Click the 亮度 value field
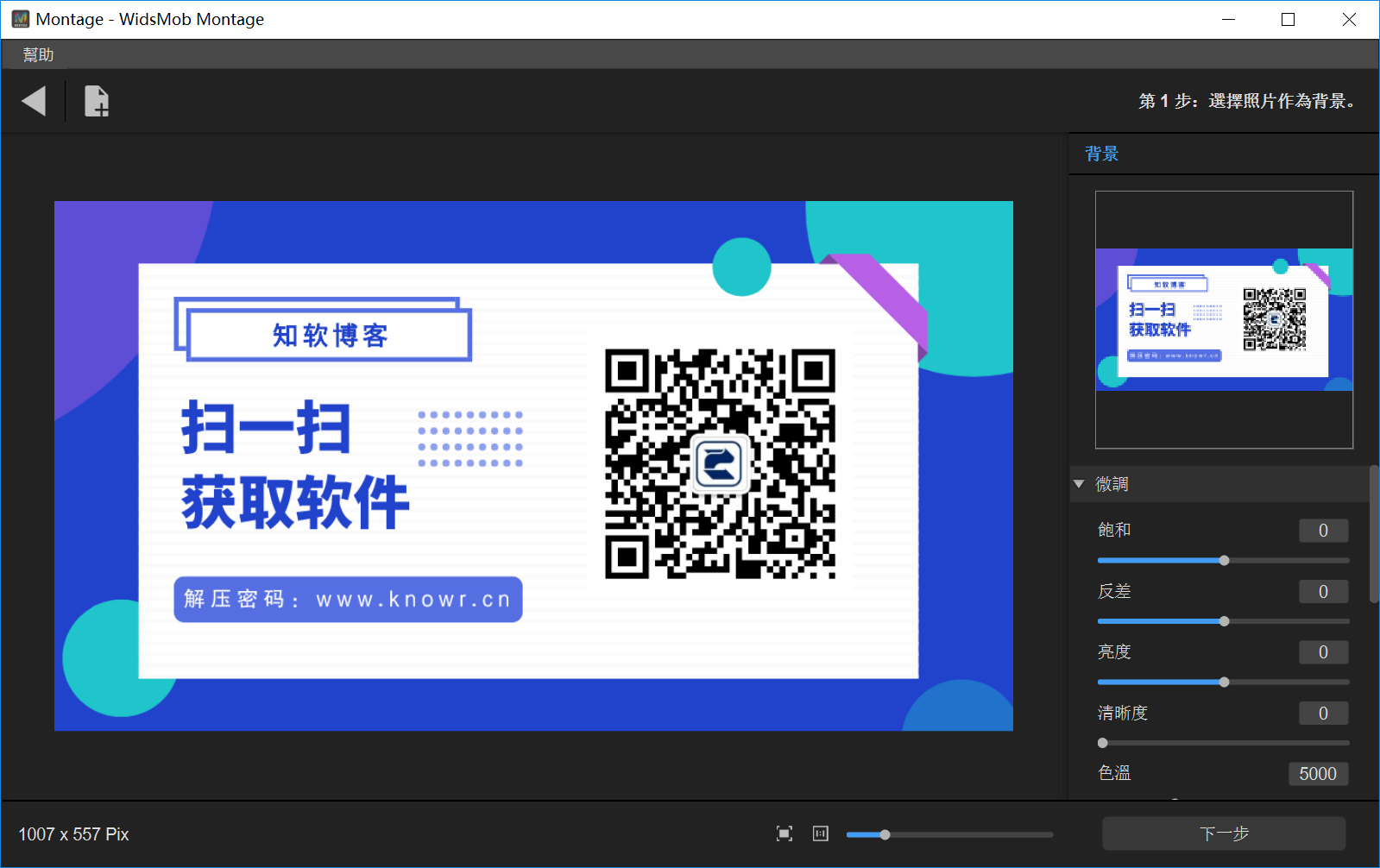Viewport: 1380px width, 868px height. pyautogui.click(x=1323, y=652)
